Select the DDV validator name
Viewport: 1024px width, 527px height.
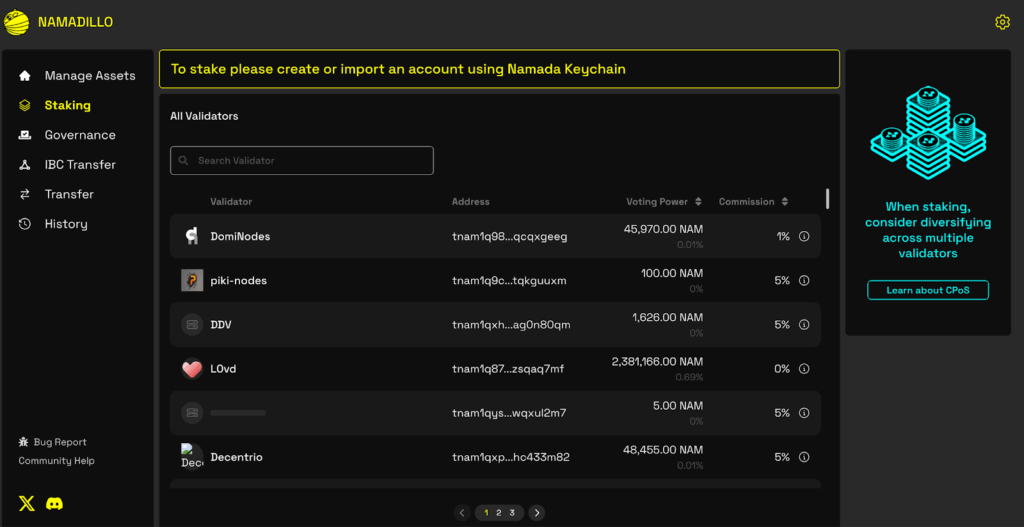click(221, 325)
